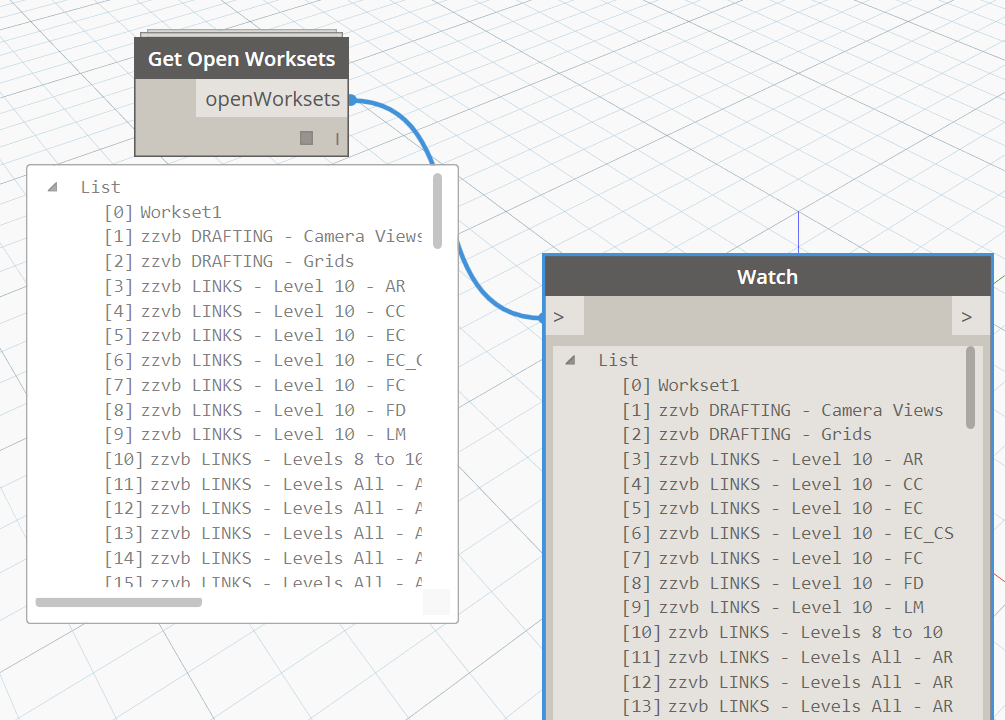Click the preview state square icon on Get Open Worksets
The width and height of the screenshot is (1005, 720).
(x=307, y=138)
